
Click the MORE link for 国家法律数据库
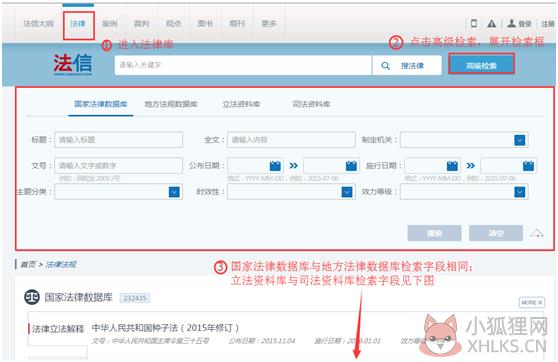[x=532, y=302]
